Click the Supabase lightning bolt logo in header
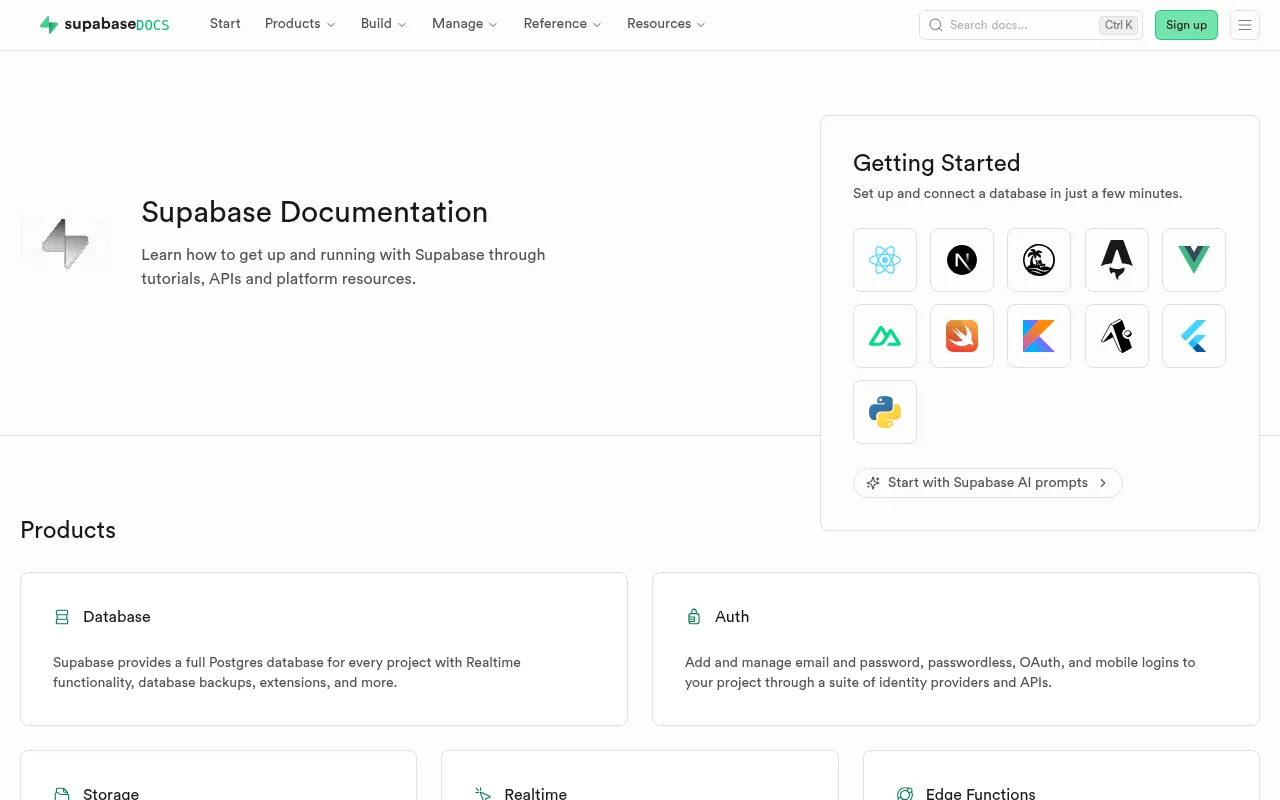This screenshot has width=1280, height=800. (x=49, y=25)
